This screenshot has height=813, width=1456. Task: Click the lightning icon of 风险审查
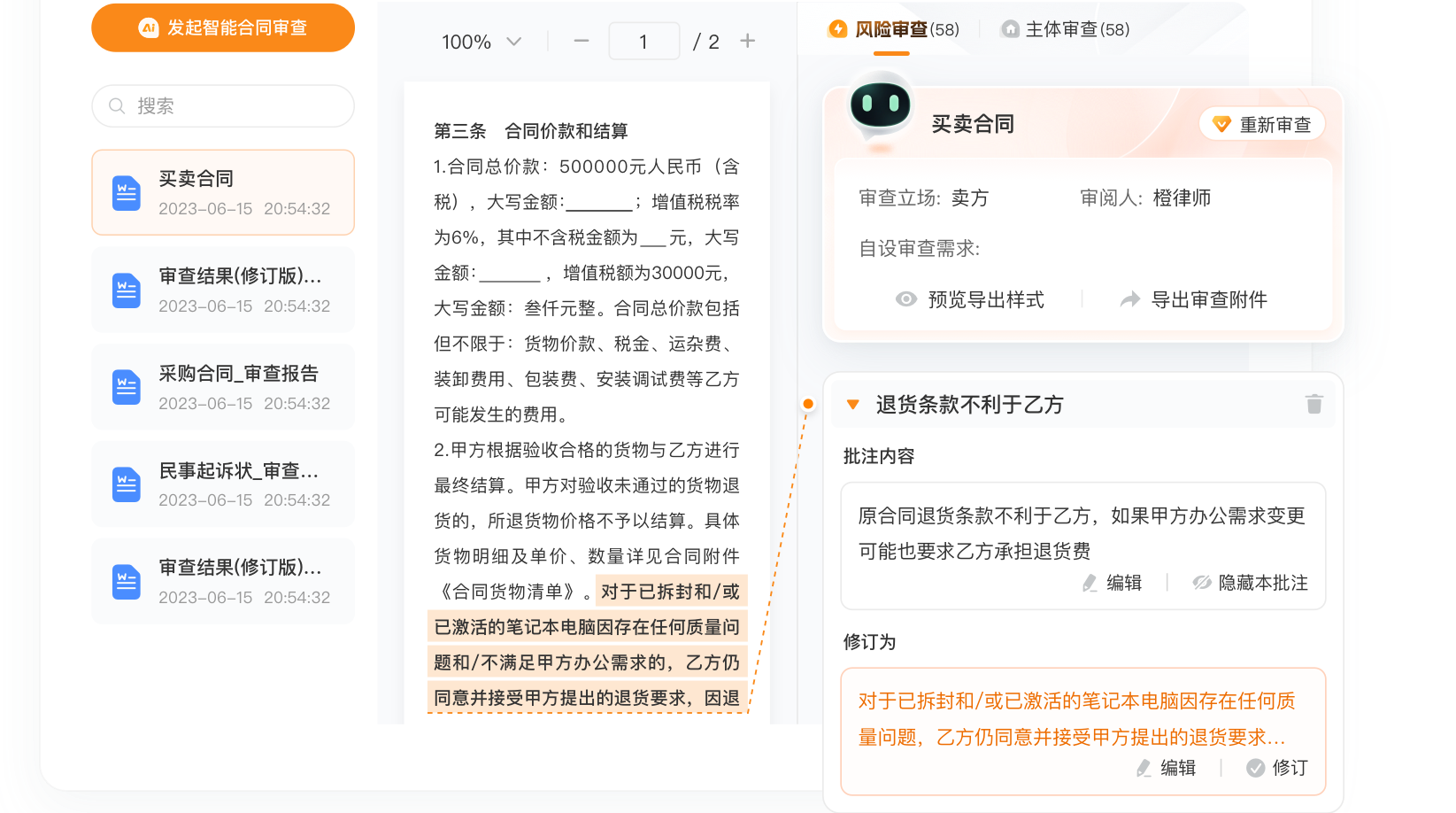pos(837,29)
